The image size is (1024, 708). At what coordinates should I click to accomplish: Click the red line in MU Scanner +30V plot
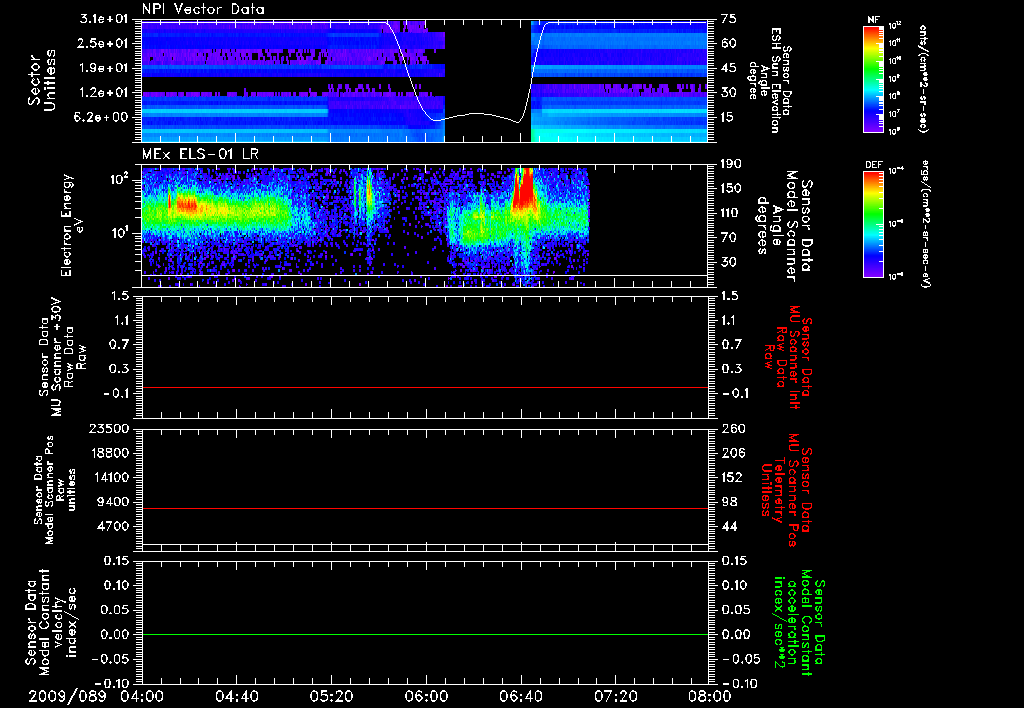425,387
